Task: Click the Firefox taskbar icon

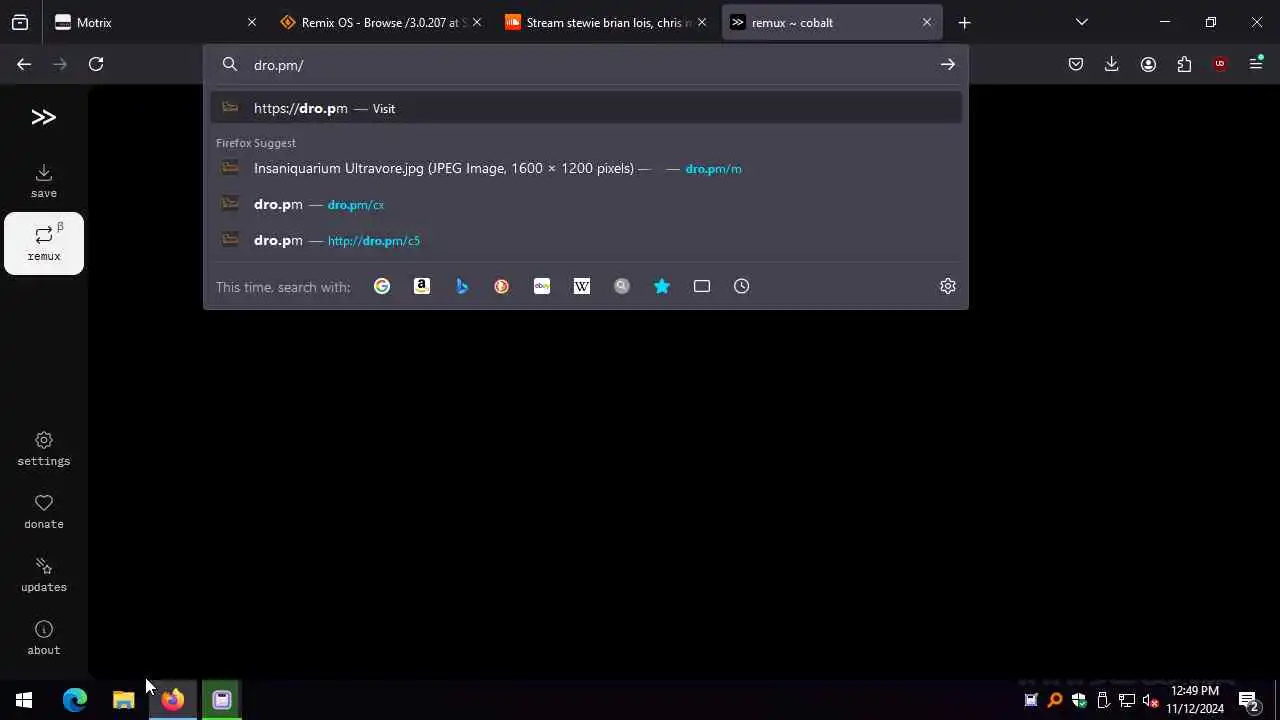Action: point(173,700)
